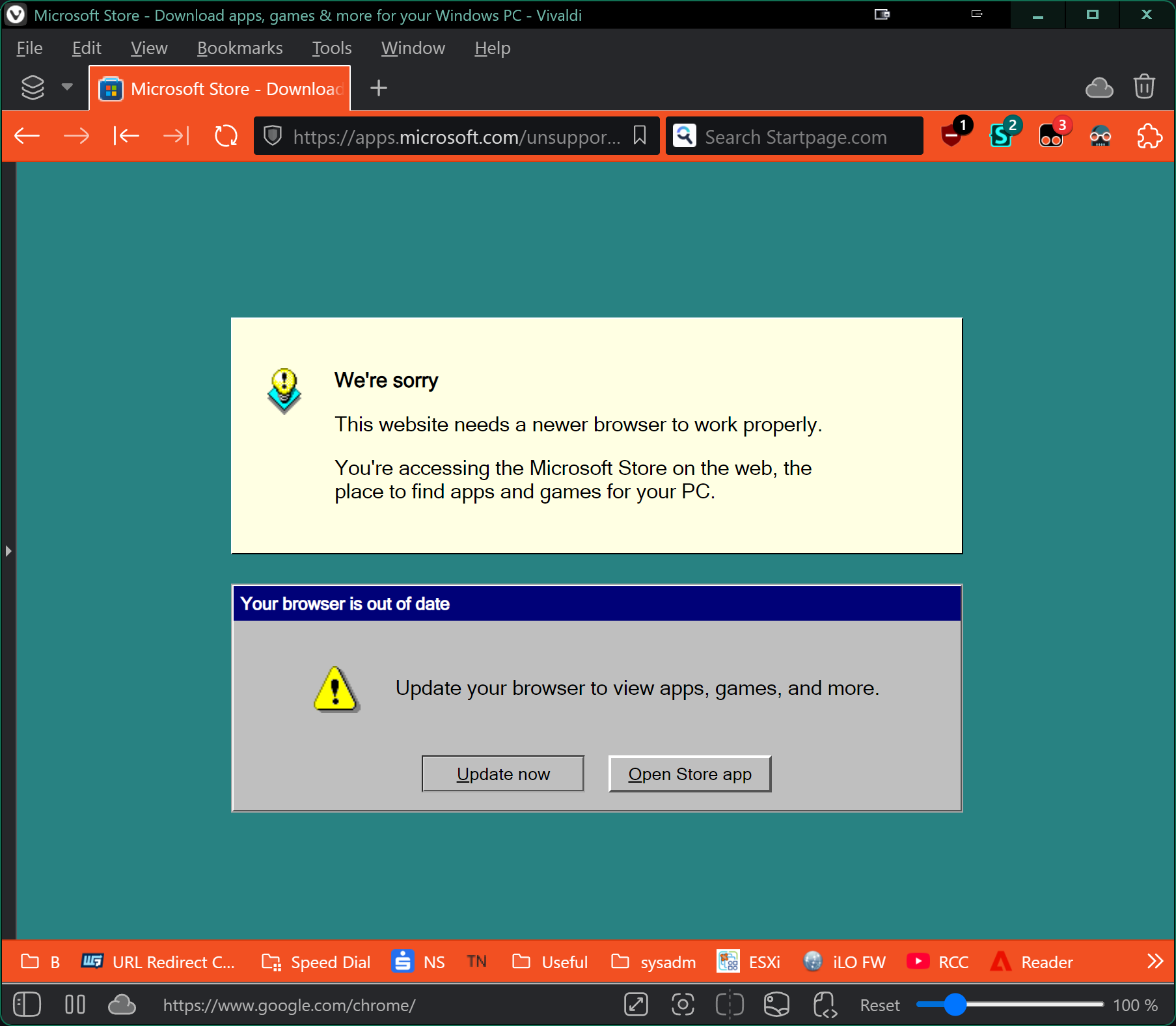Bookmark this page via bookmark icon
Image resolution: width=1176 pixels, height=1026 pixels.
pos(640,136)
